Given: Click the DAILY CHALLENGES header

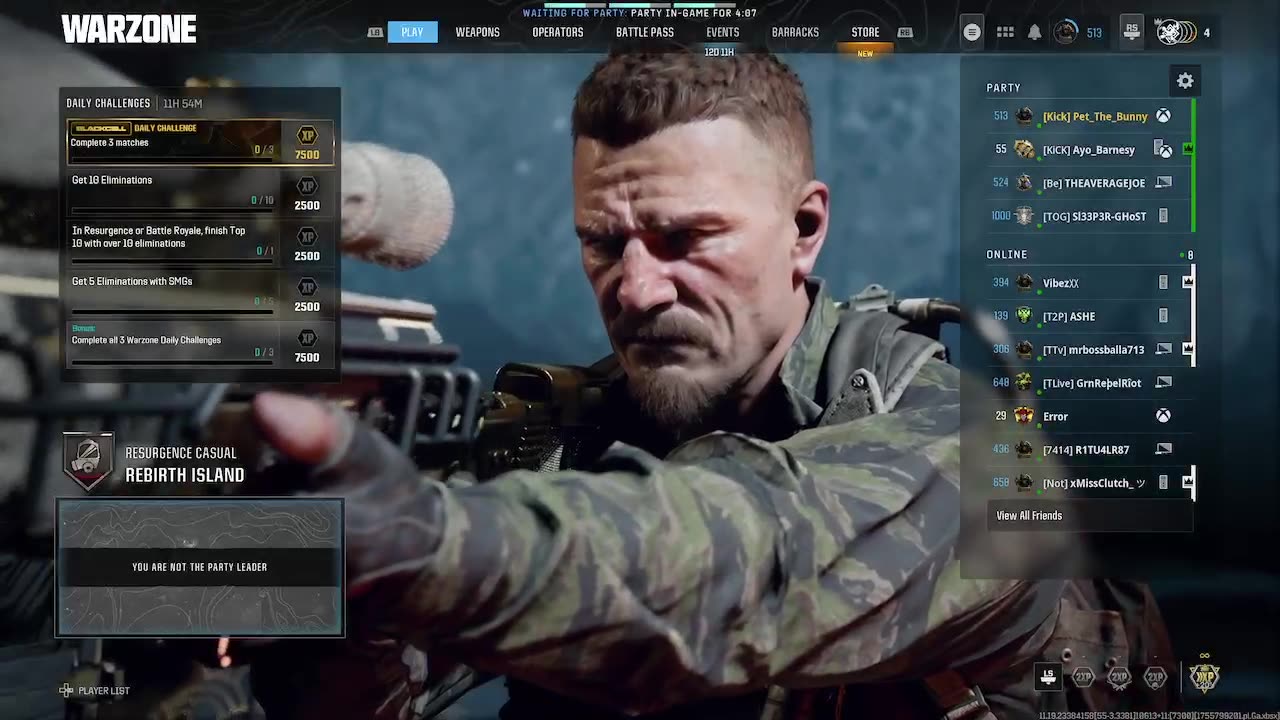Looking at the screenshot, I should tap(108, 103).
